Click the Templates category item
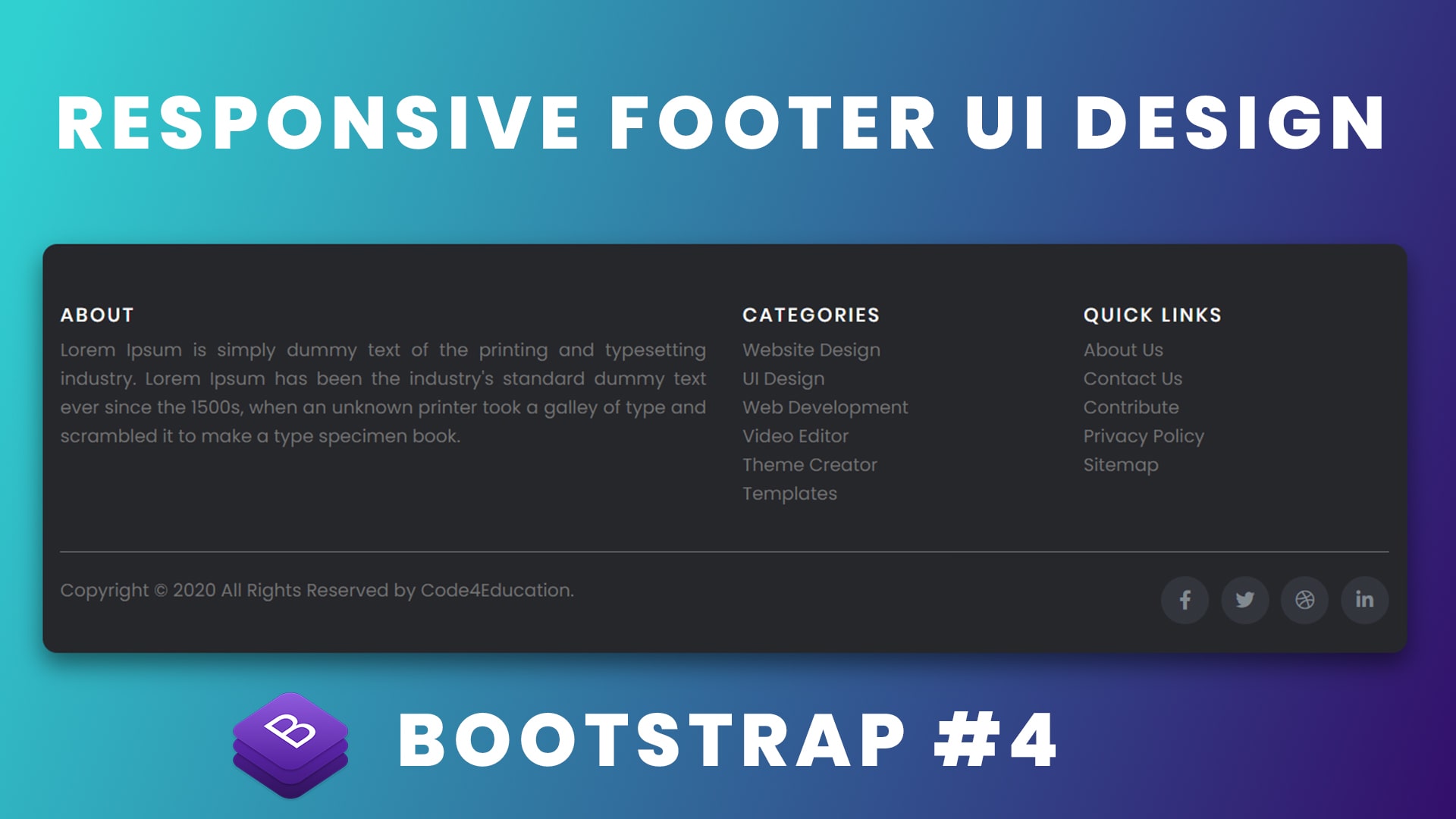 point(790,492)
